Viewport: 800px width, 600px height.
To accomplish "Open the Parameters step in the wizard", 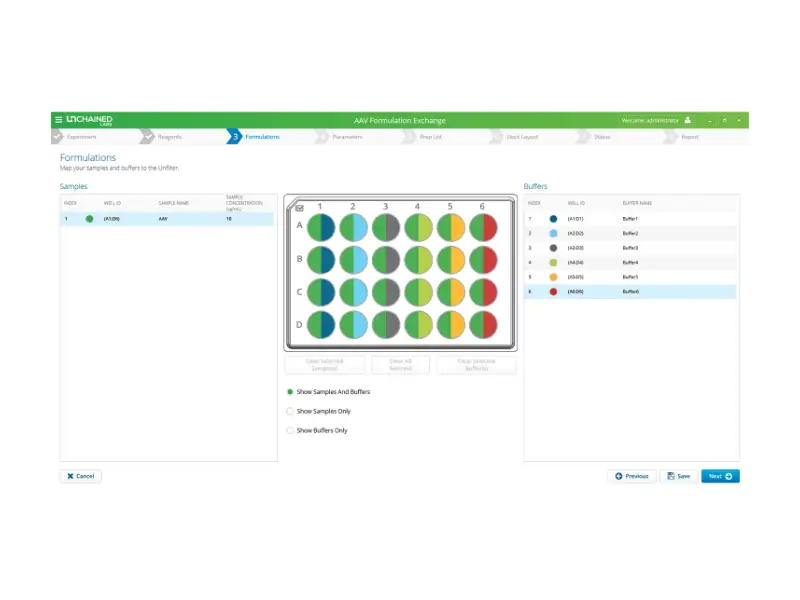I will (347, 137).
